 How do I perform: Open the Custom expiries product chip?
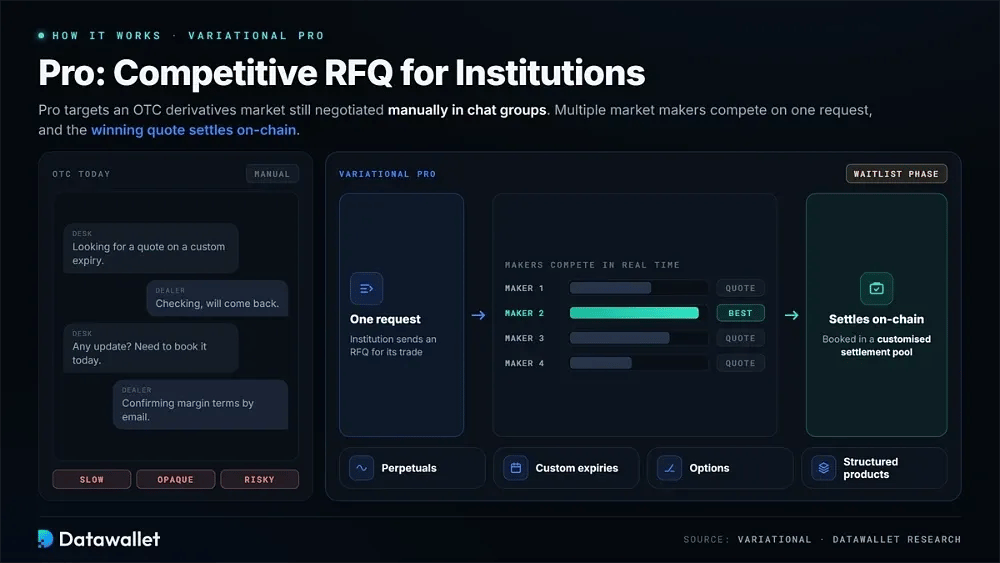click(566, 468)
